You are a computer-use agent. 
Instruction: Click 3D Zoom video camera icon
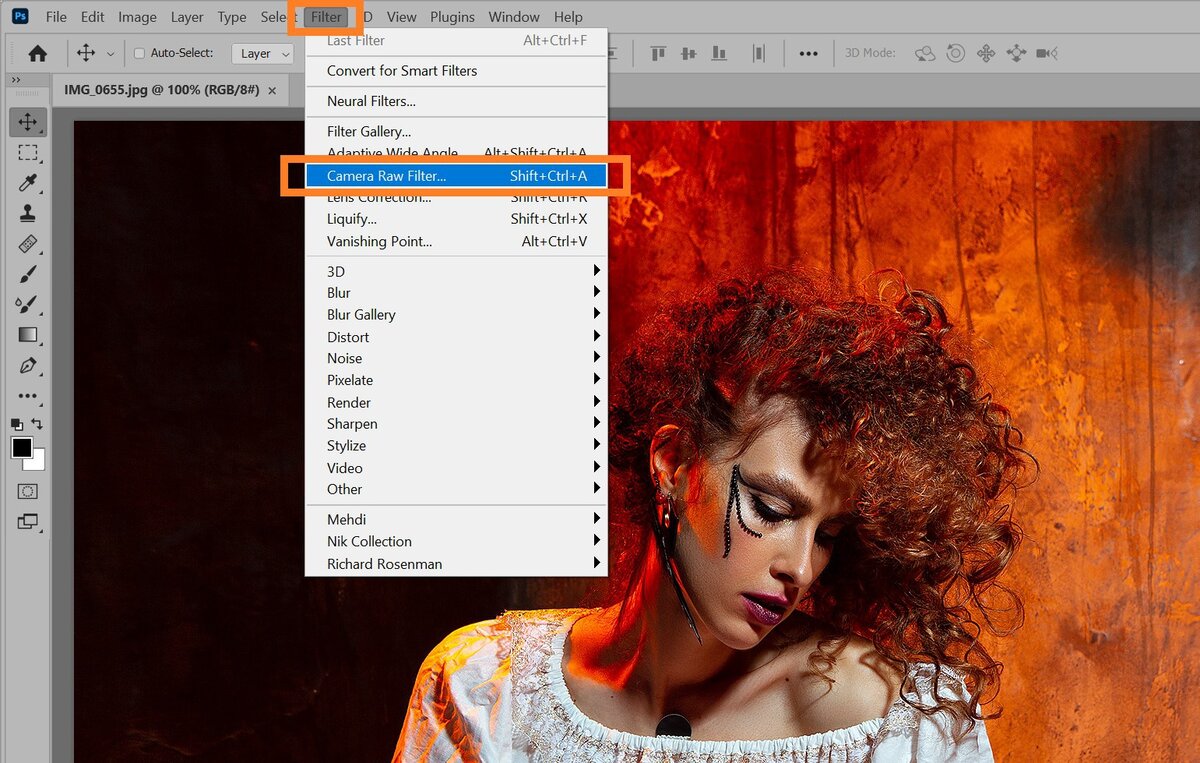click(x=1047, y=54)
